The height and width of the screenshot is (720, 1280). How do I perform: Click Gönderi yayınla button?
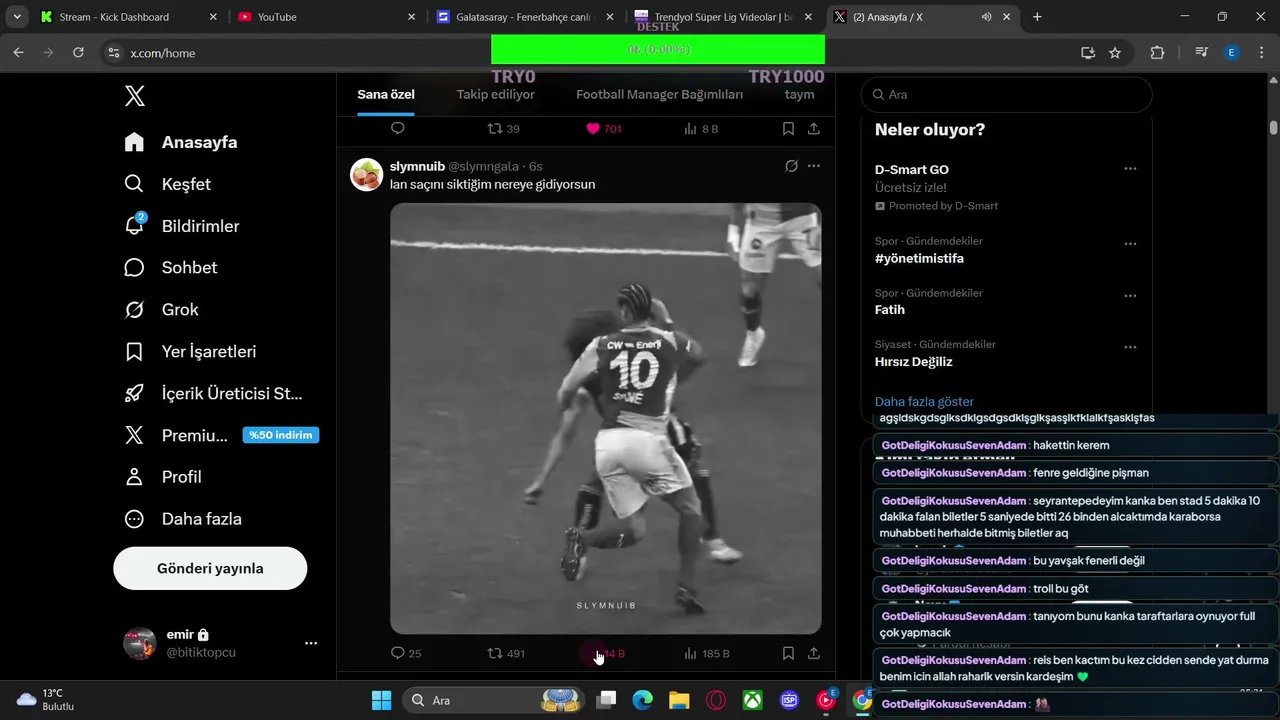click(x=210, y=568)
